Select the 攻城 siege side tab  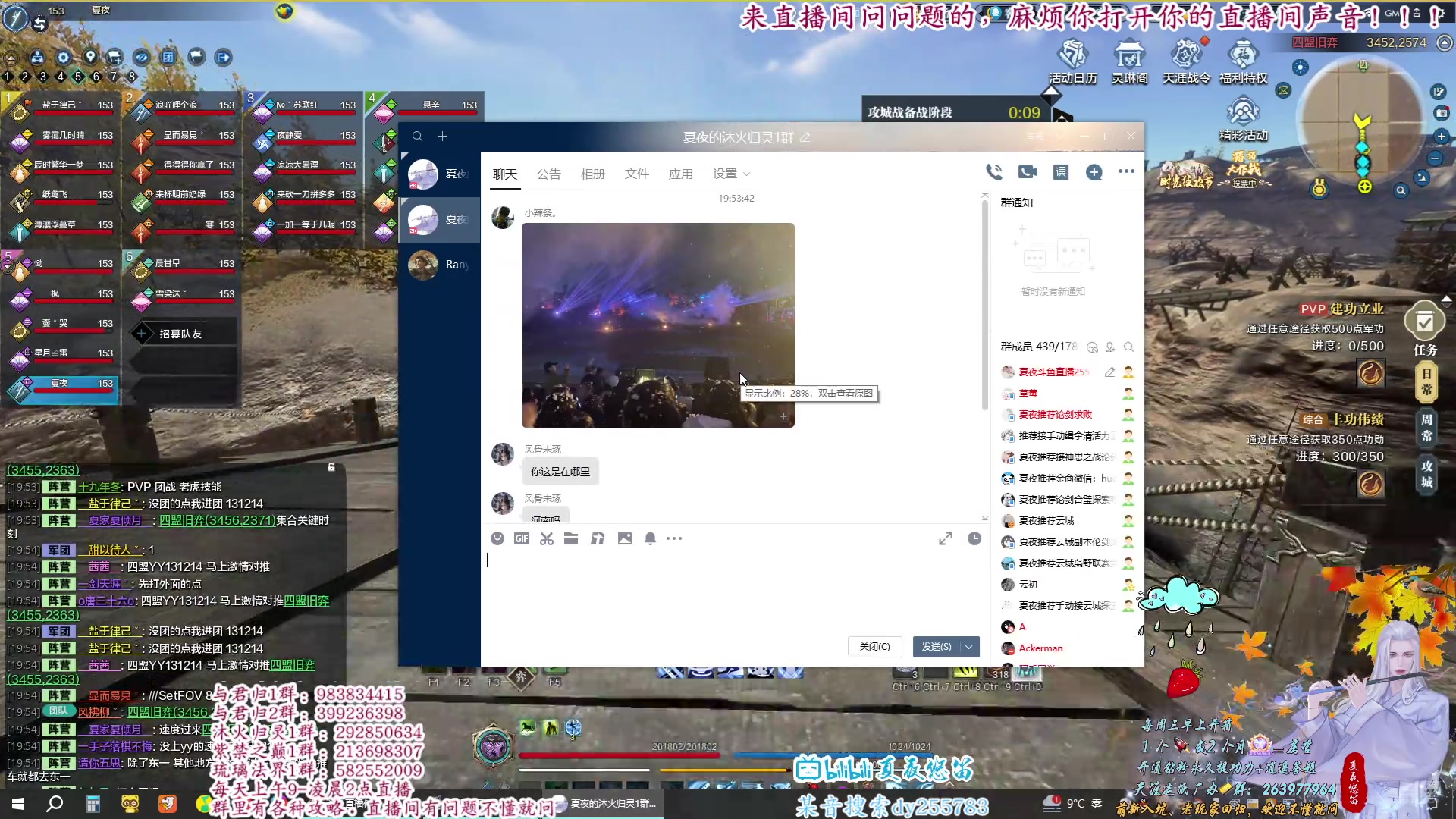coord(1426,474)
